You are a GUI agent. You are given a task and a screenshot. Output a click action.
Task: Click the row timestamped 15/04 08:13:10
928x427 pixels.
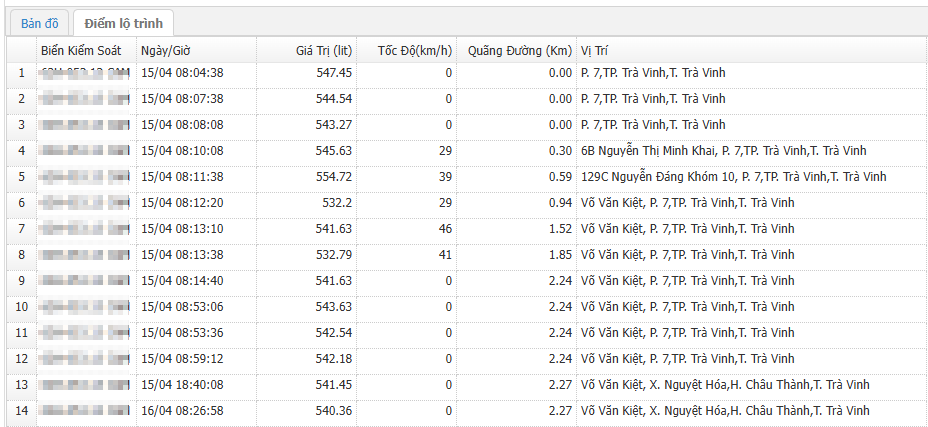pos(182,229)
